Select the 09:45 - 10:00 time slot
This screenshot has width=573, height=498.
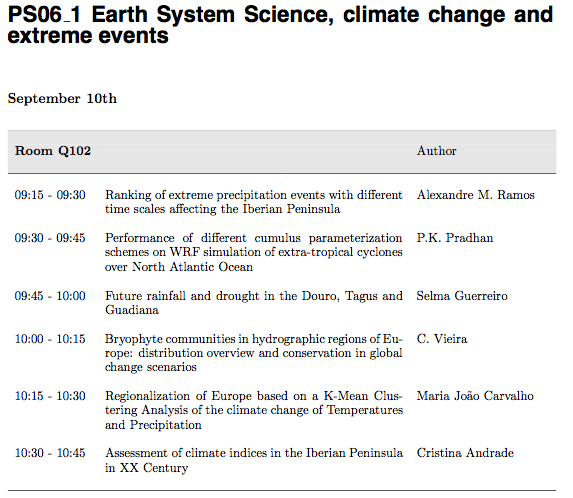(50, 296)
